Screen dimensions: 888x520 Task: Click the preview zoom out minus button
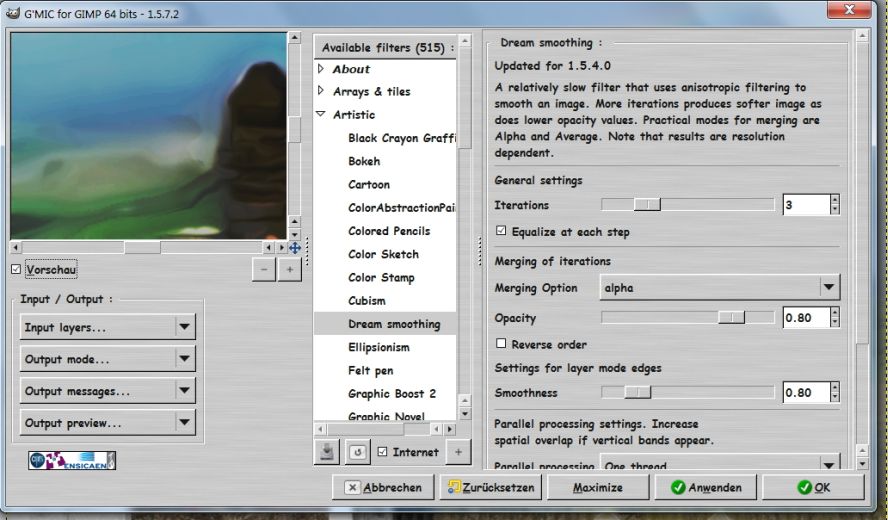264,270
